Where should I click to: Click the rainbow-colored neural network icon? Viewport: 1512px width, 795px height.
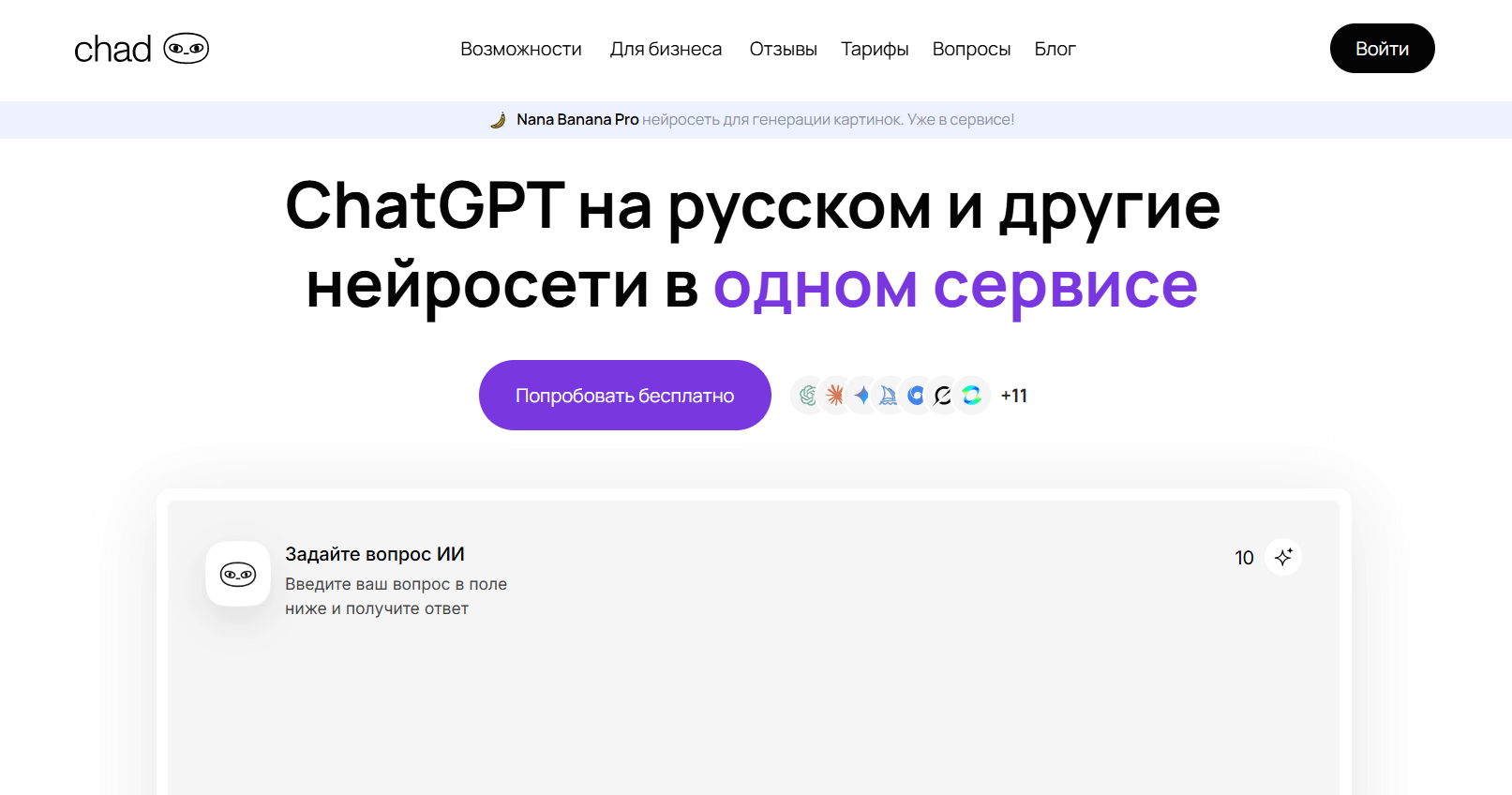click(x=972, y=396)
